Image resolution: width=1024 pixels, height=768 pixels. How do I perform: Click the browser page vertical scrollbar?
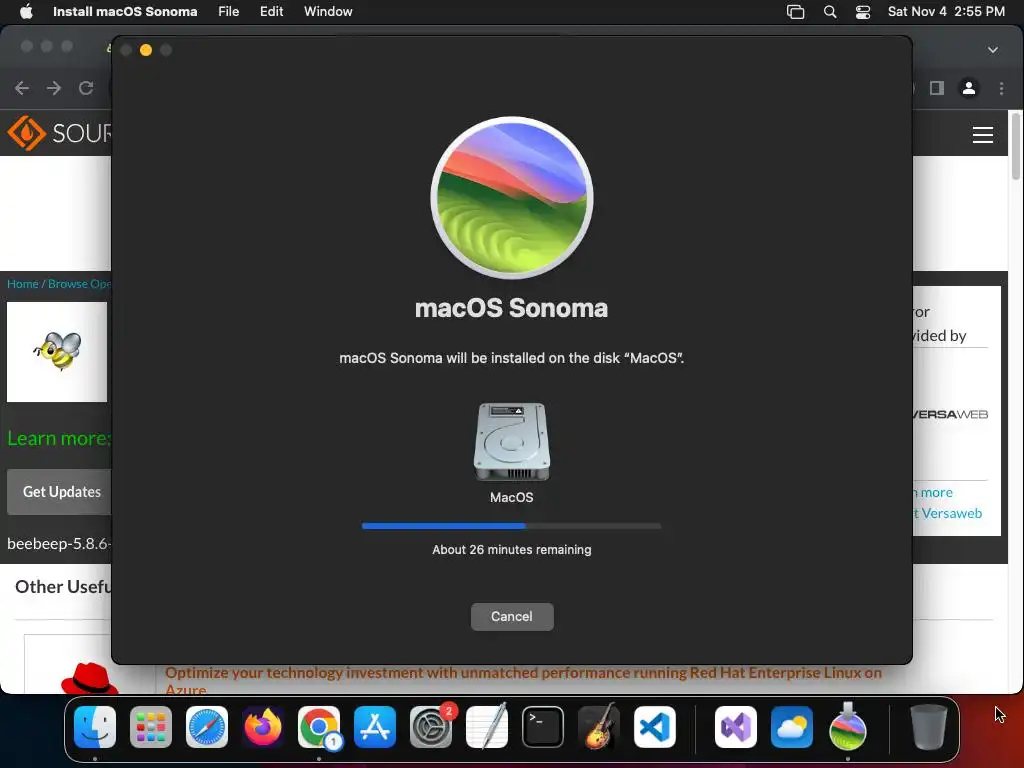[x=1016, y=146]
